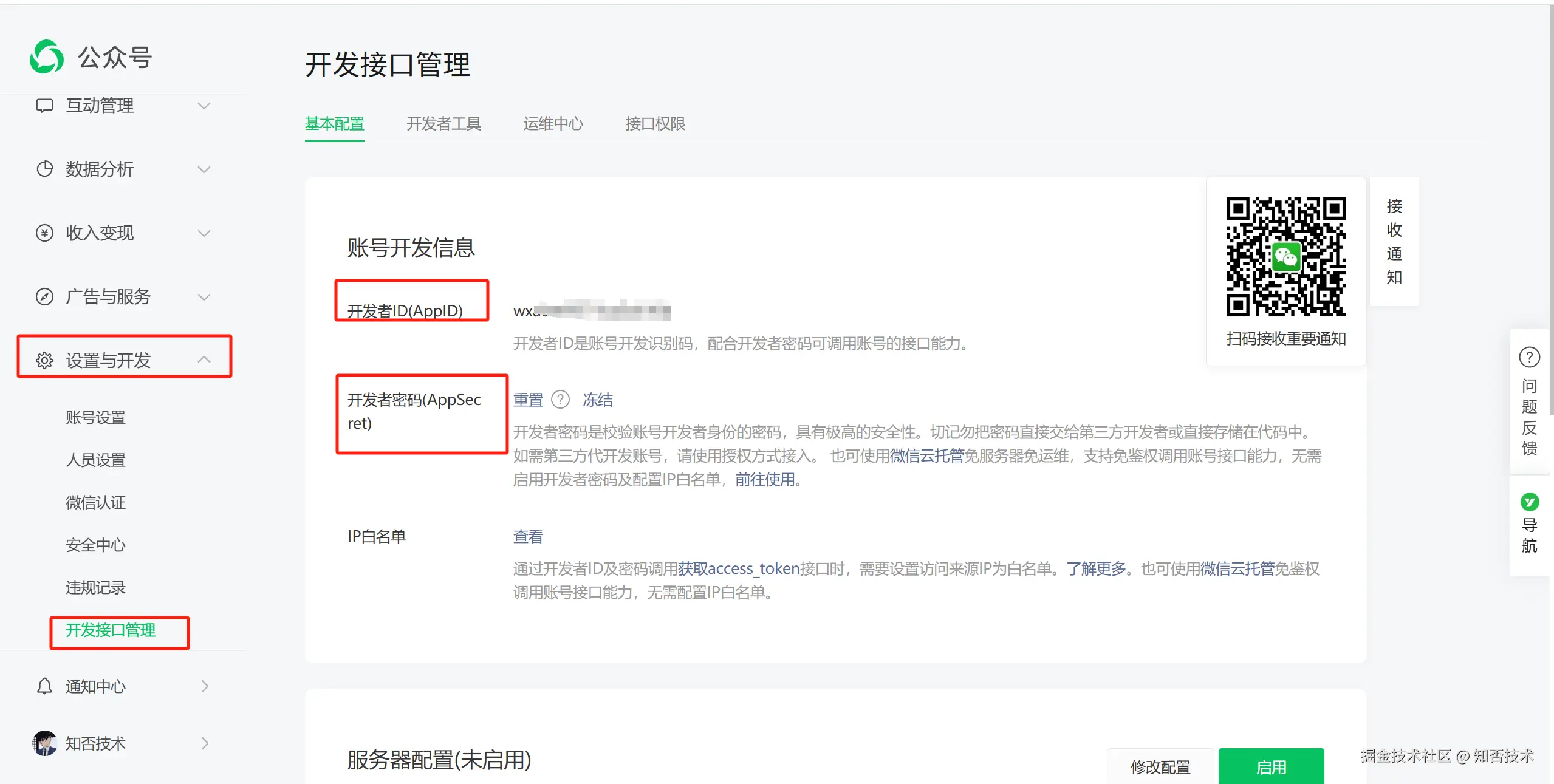Open 安全中心 in the sidebar submenu
Viewport: 1554px width, 784px height.
[95, 545]
